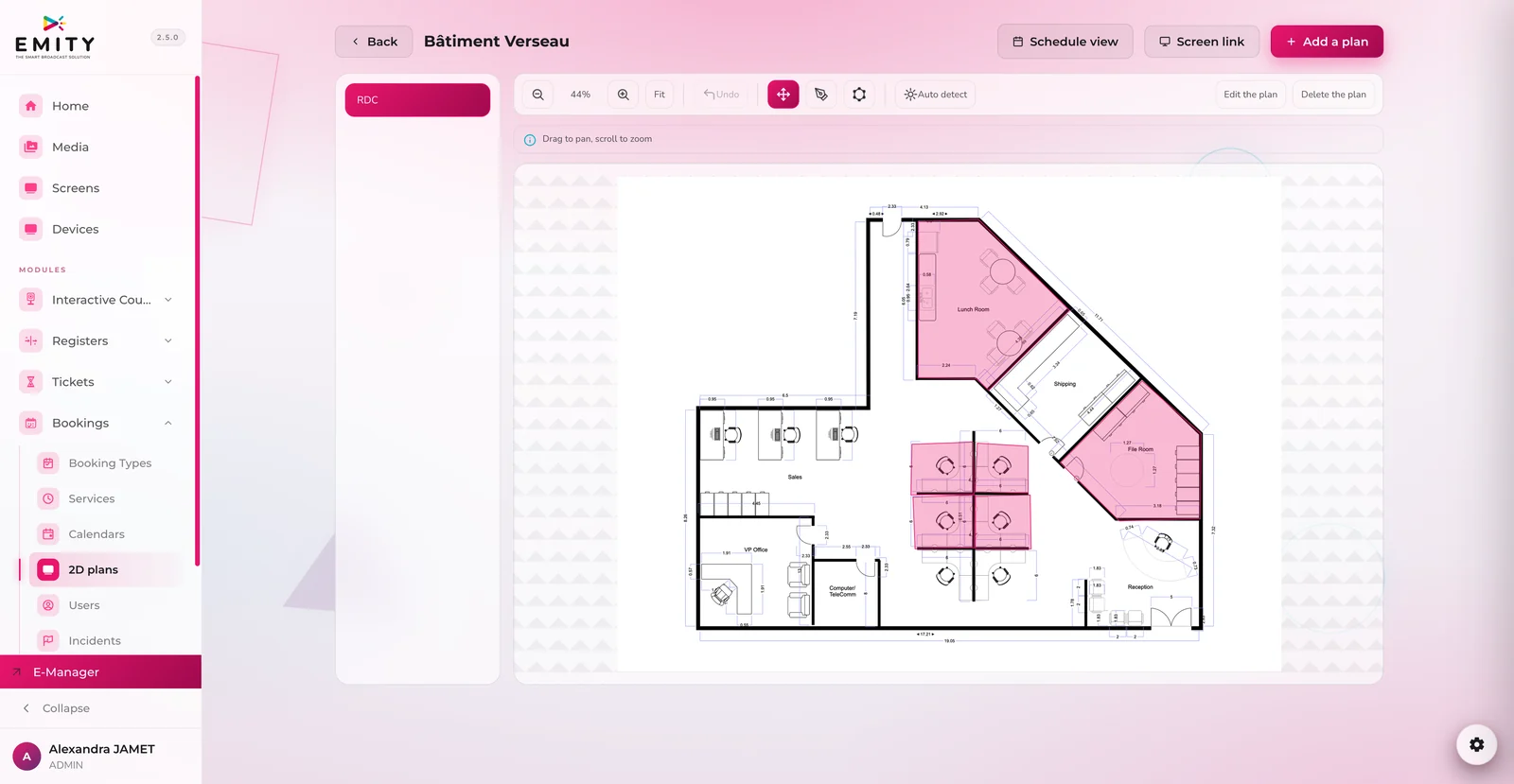This screenshot has height=784, width=1514.
Task: Click the zoom out magnifier icon
Action: [537, 95]
